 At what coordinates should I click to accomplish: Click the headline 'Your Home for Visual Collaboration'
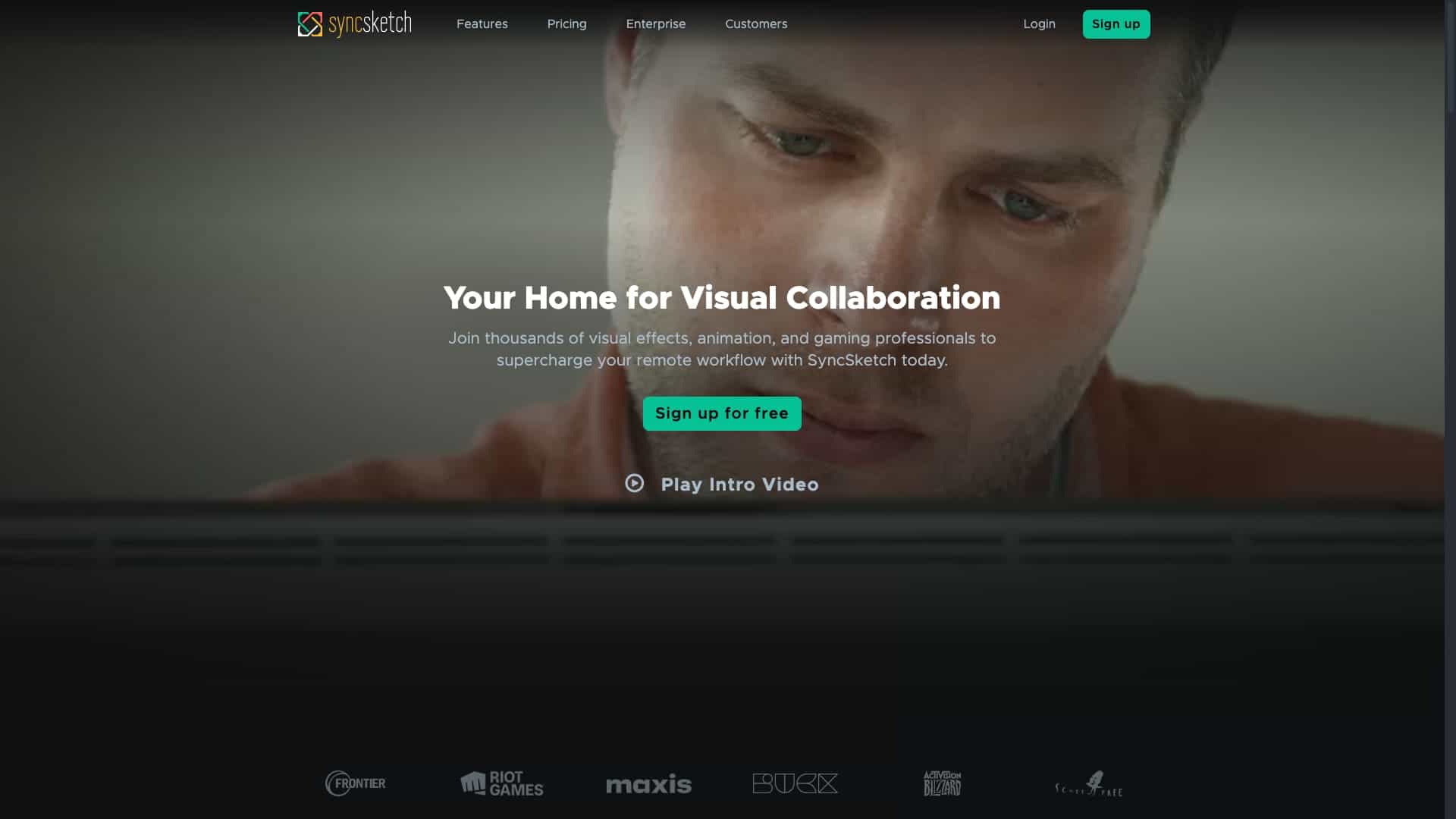tap(722, 298)
